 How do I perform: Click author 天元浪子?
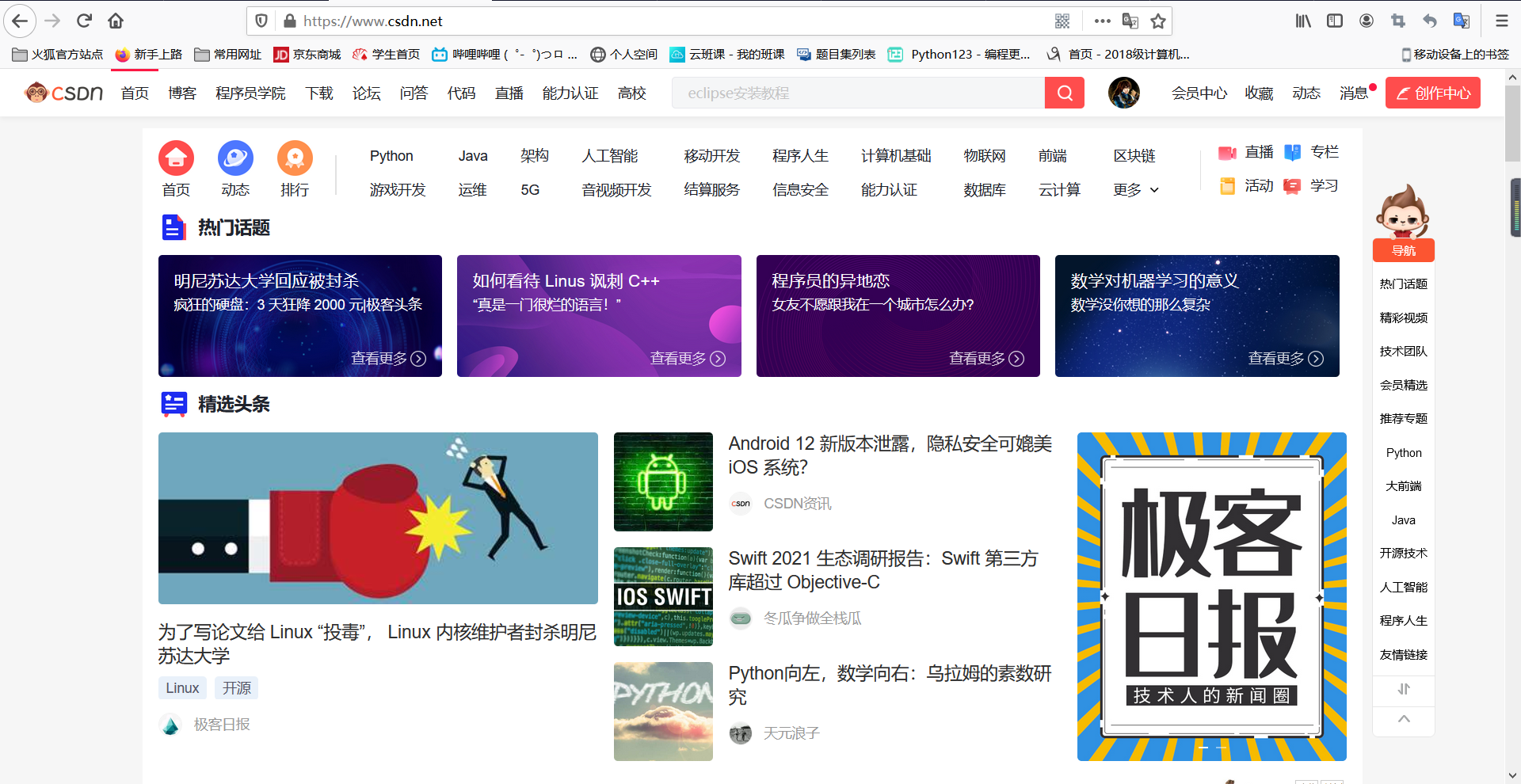(791, 733)
